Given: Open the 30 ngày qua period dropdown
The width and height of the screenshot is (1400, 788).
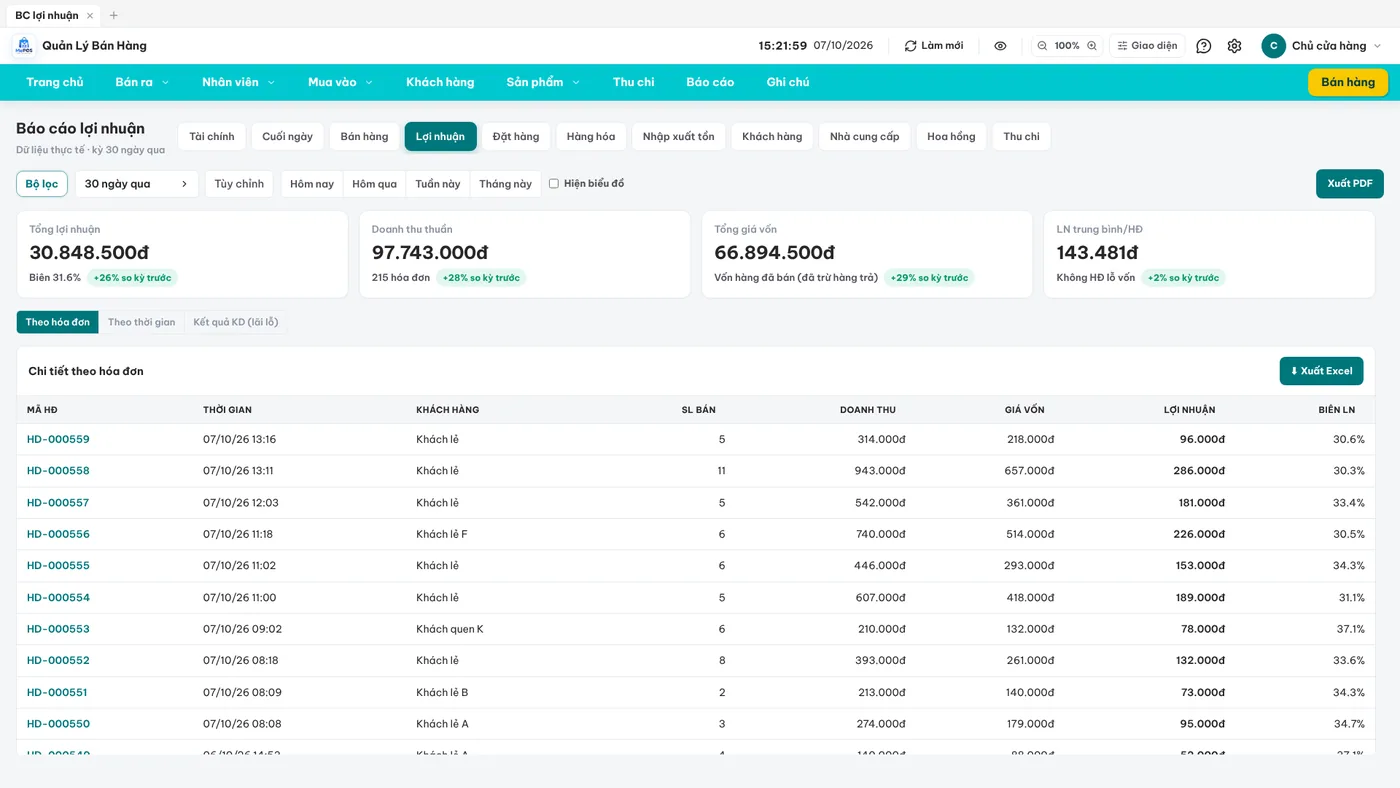Looking at the screenshot, I should point(137,184).
